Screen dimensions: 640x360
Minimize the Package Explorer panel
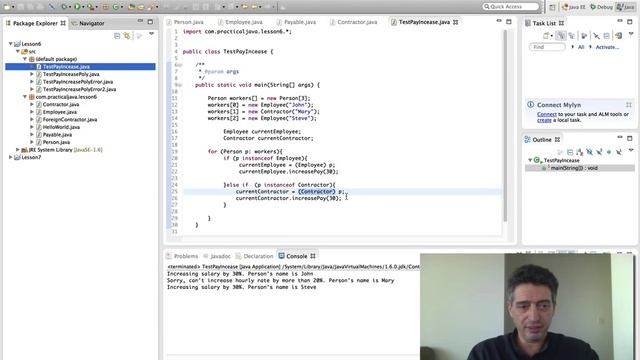(140, 21)
